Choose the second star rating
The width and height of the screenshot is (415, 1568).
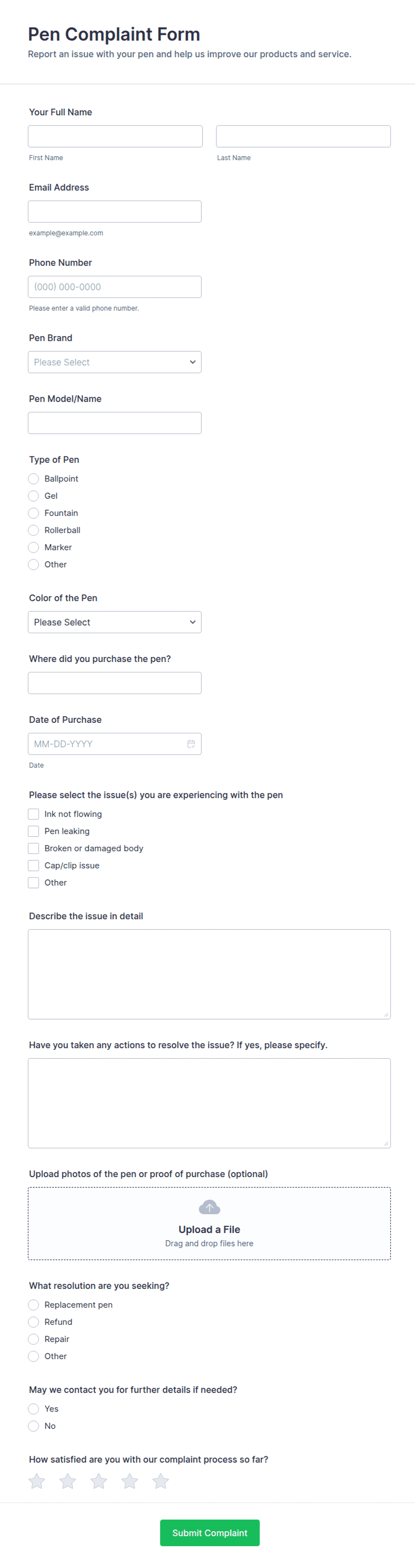[x=68, y=1481]
